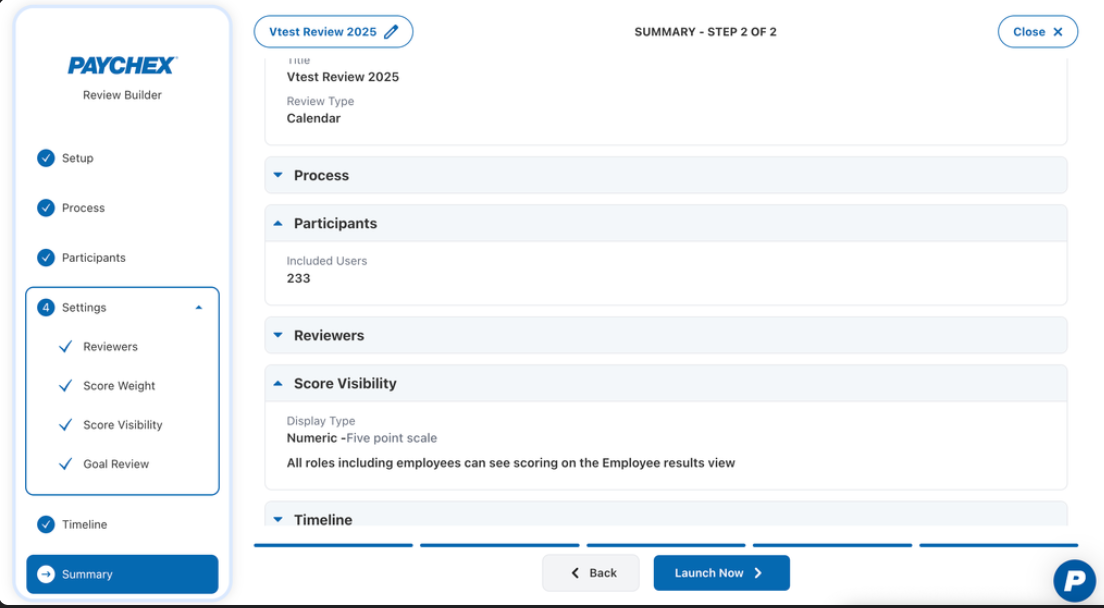The height and width of the screenshot is (608, 1104).
Task: Open Score Visibility sub-step in sidebar
Action: click(123, 425)
